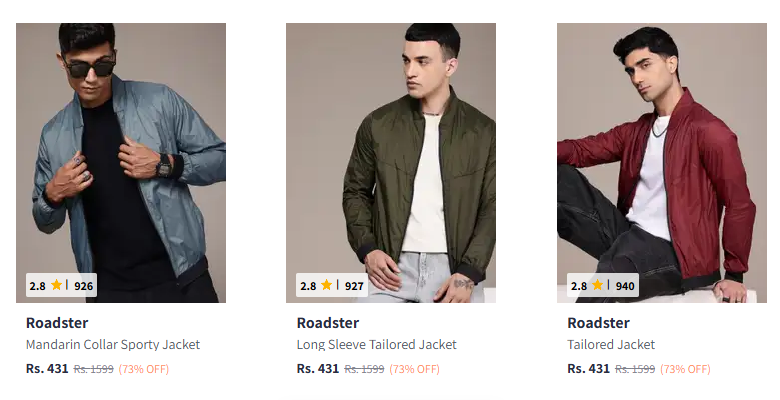Open the maroon Tailored Jacket photo
The width and height of the screenshot is (780, 400).
(x=662, y=150)
